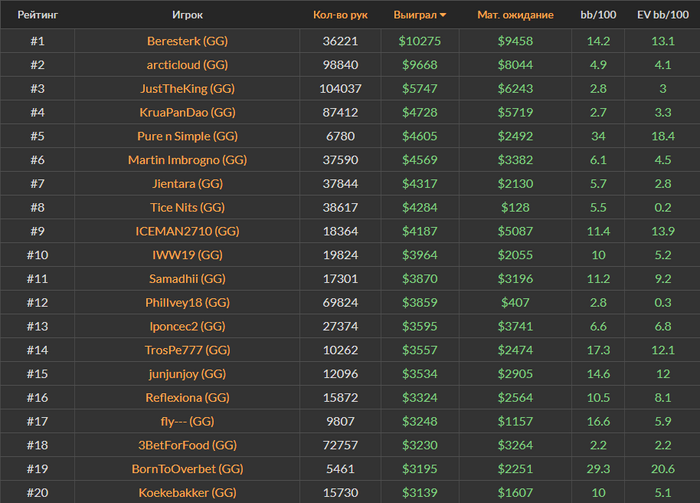The image size is (700, 503).
Task: Open TrosPe777 (GG) player profile
Action: coord(189,350)
